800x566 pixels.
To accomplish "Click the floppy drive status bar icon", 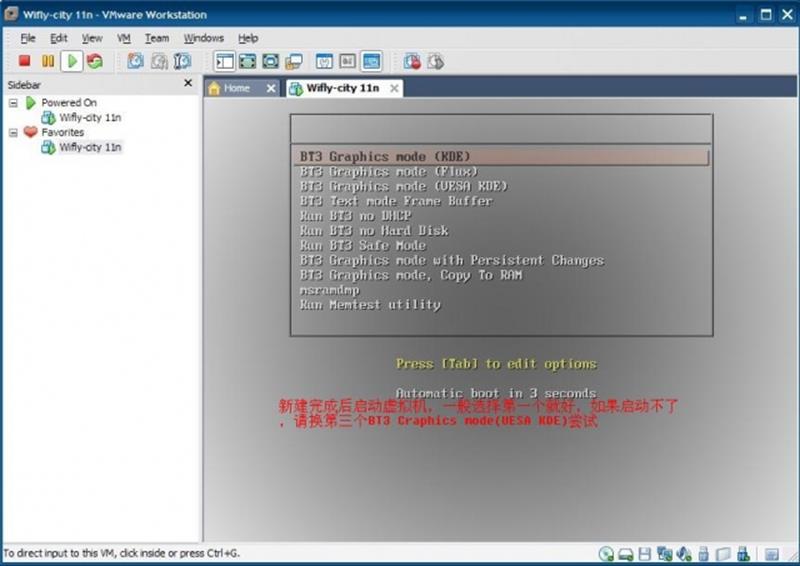I will coord(645,554).
